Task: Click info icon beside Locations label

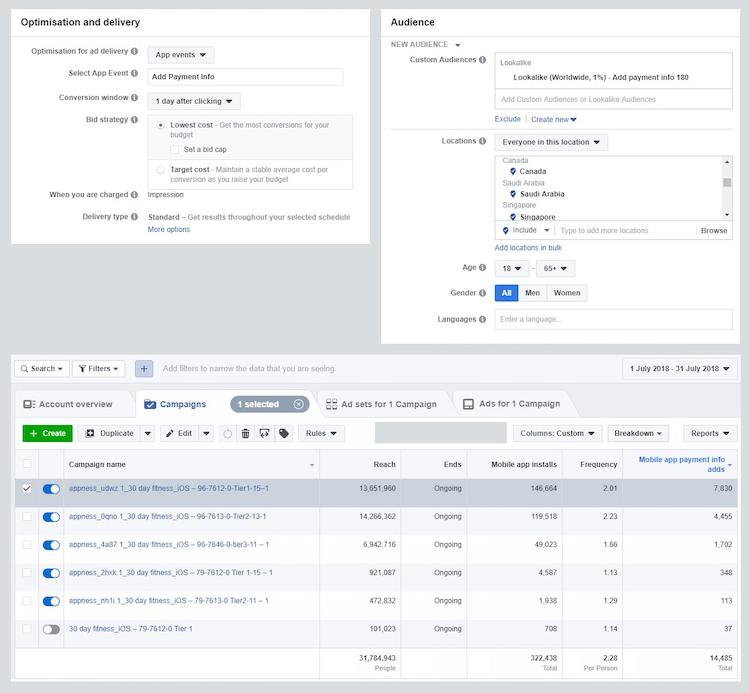Action: [483, 141]
